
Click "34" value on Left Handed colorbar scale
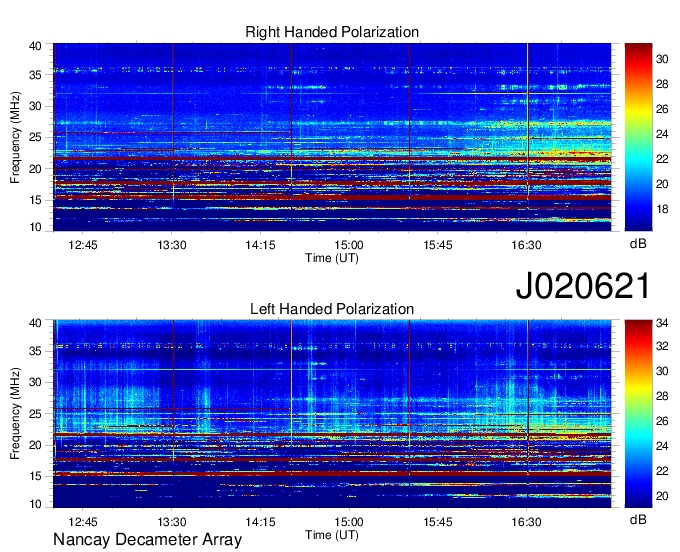[662, 323]
